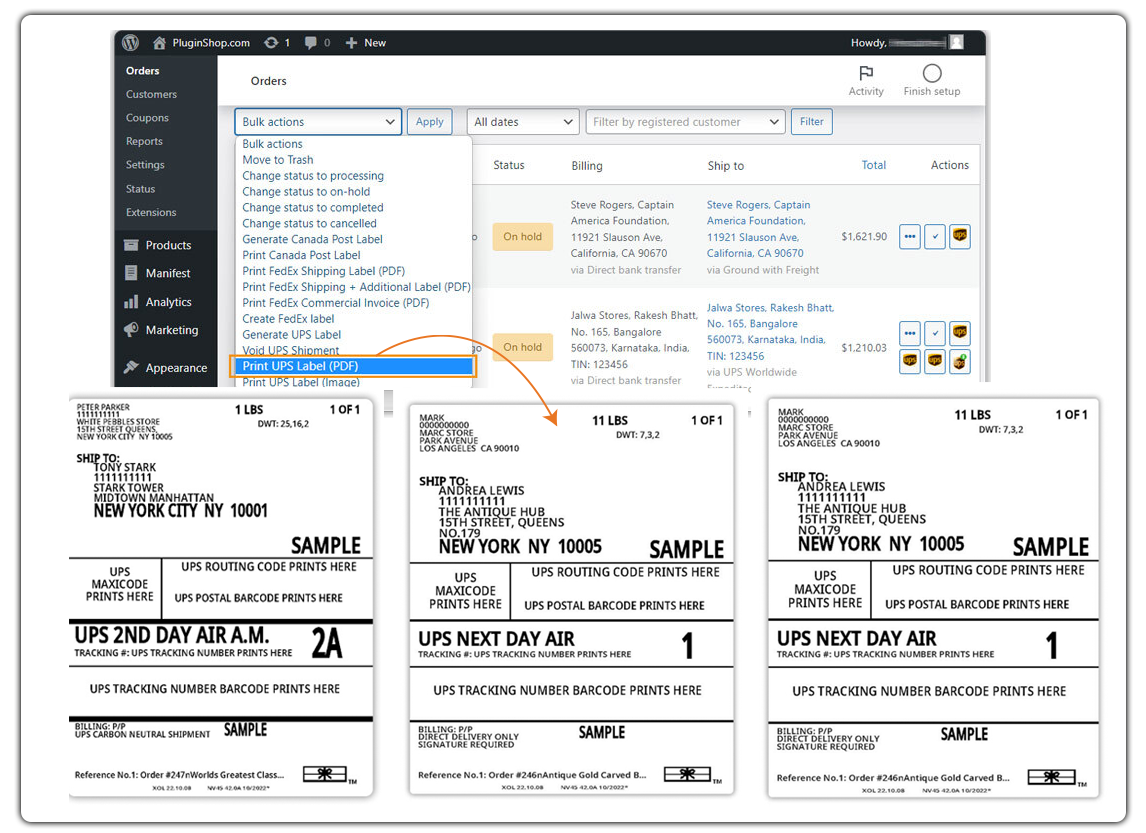Select Print UPS Label (PDF) from bulk actions
This screenshot has height=833, width=1146.
tap(301, 366)
